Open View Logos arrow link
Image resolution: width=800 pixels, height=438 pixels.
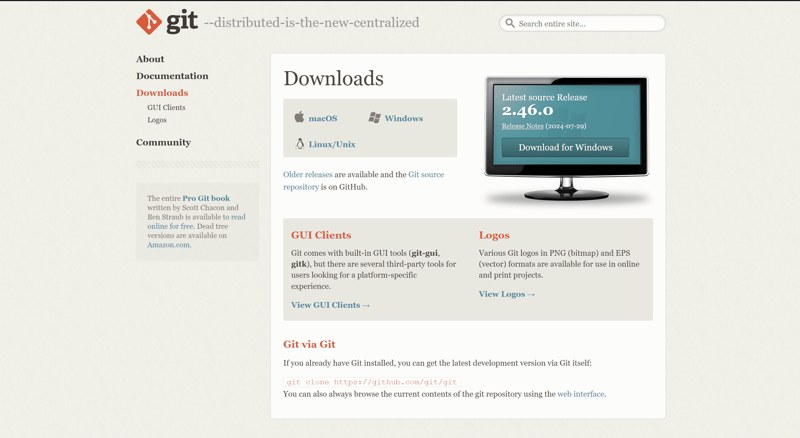pos(507,294)
